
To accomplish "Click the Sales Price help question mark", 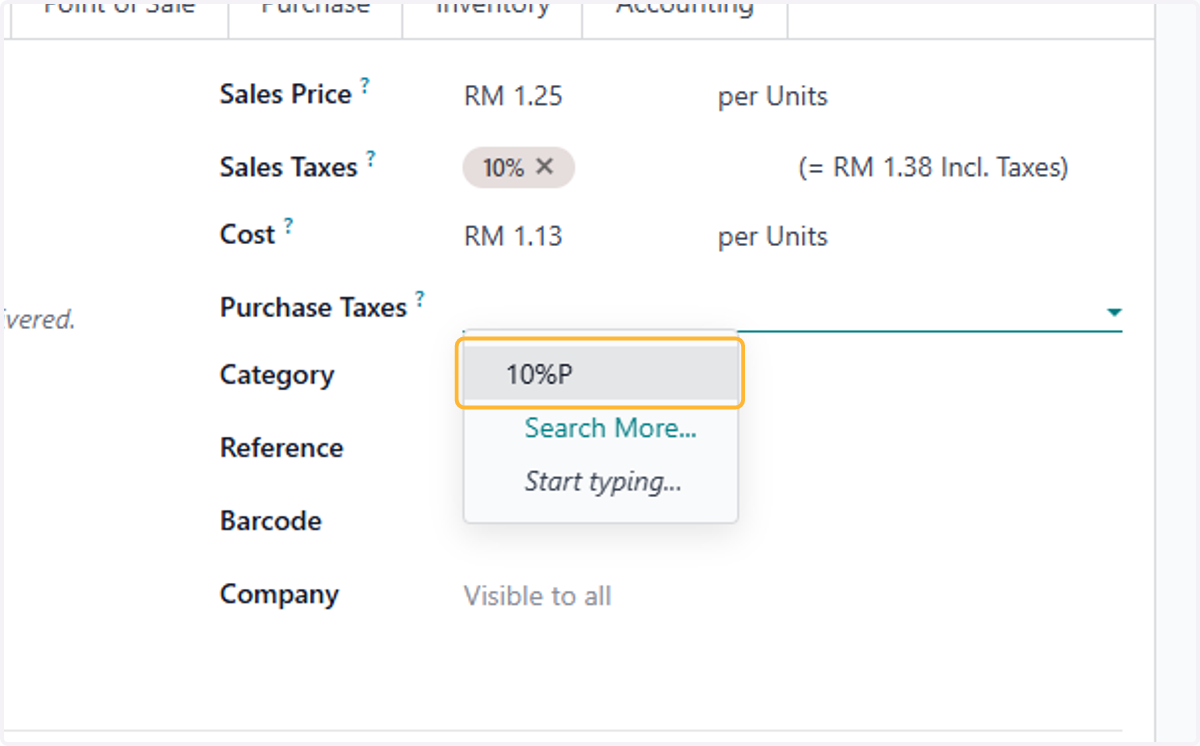I will [365, 86].
